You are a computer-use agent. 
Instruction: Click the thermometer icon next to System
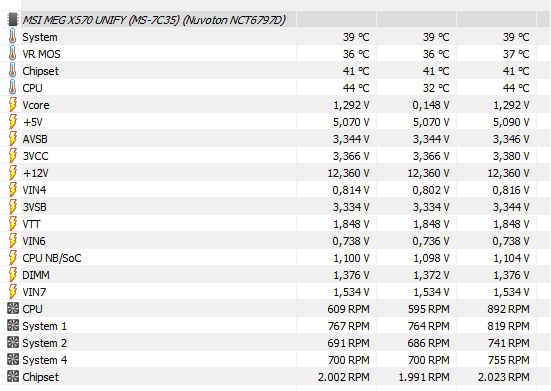tap(13, 37)
